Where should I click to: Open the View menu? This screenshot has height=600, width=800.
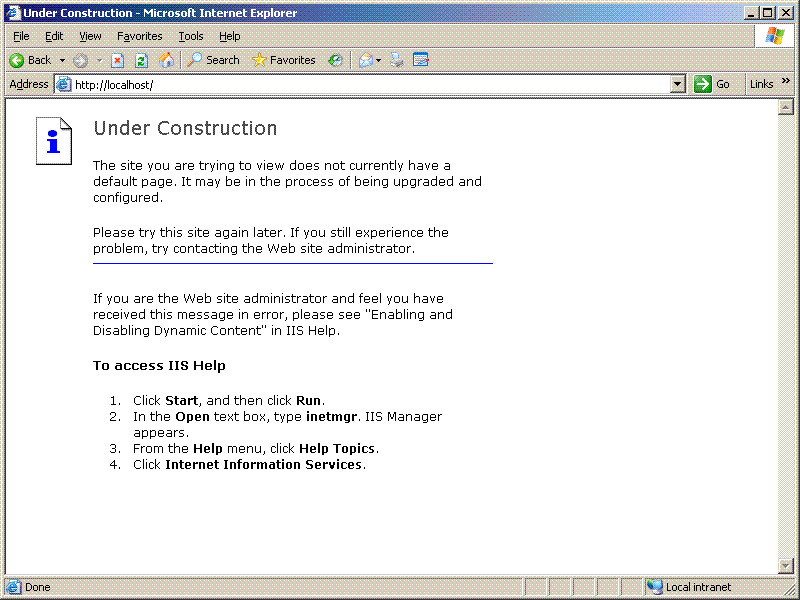pos(90,36)
